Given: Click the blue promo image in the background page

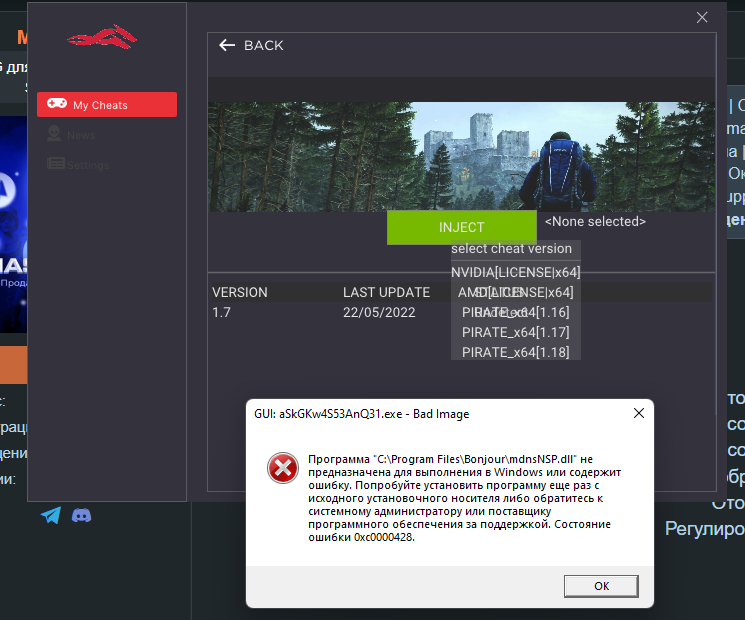Looking at the screenshot, I should pyautogui.click(x=13, y=224).
